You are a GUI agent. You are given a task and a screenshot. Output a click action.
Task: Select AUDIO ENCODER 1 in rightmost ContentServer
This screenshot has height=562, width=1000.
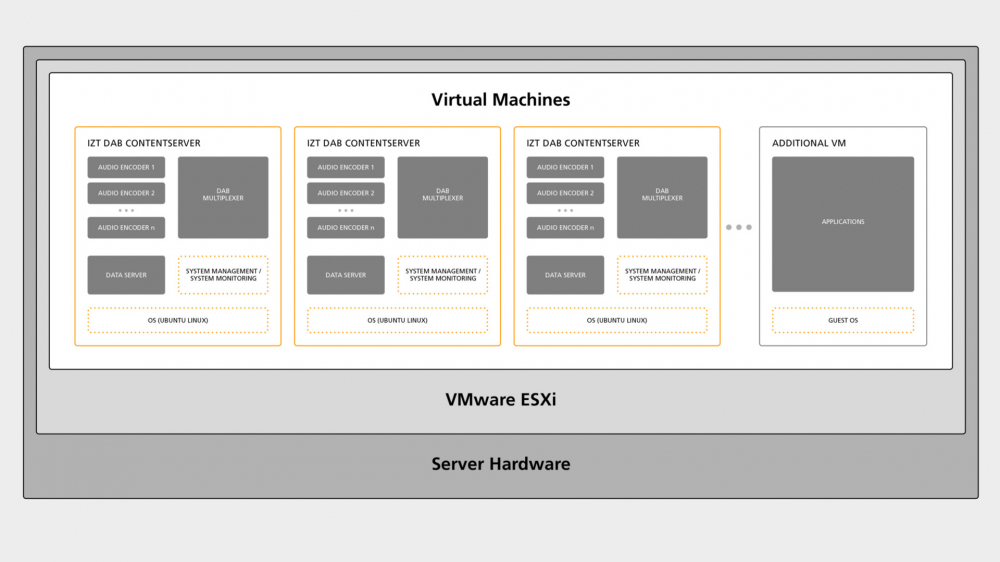click(x=565, y=167)
